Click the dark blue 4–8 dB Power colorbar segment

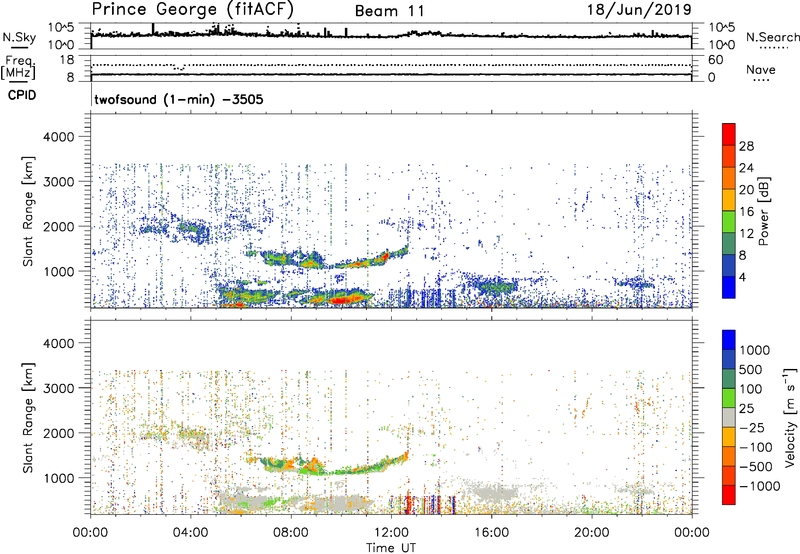point(729,265)
